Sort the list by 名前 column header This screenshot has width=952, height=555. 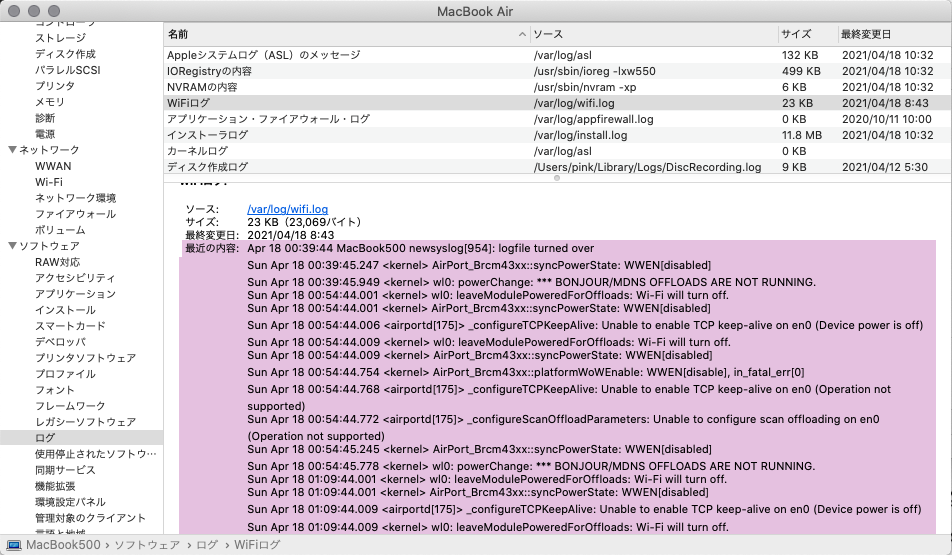pos(340,34)
